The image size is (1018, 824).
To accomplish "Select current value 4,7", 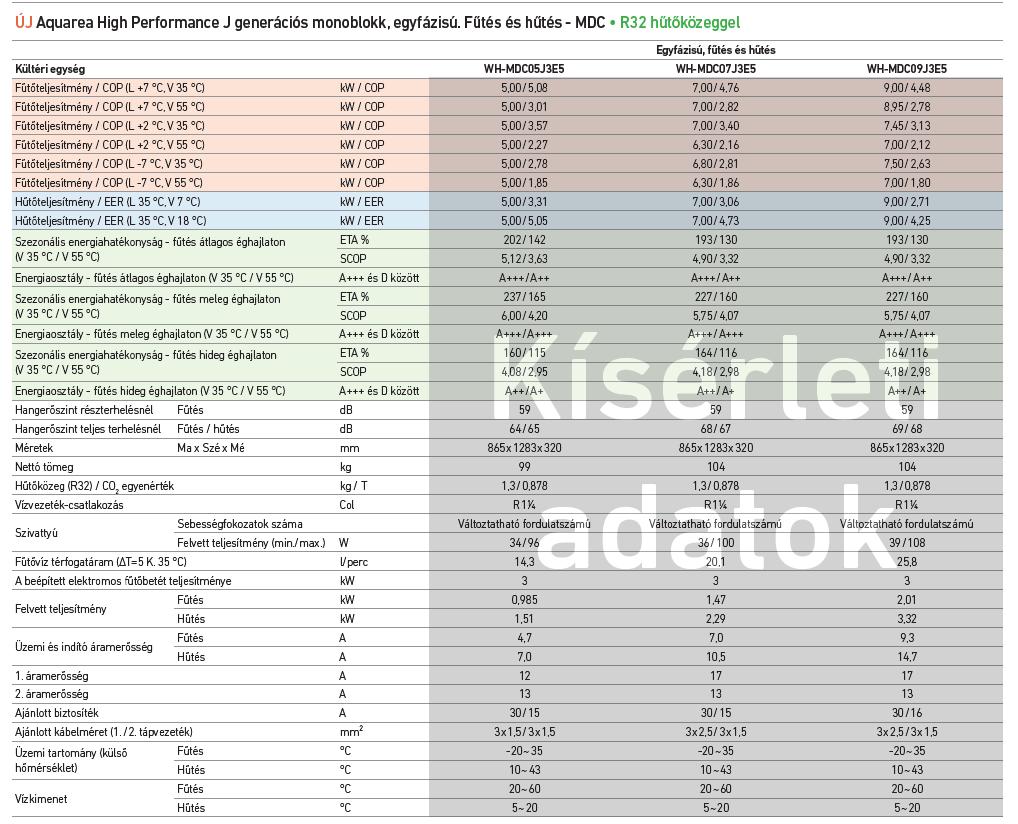I will [524, 638].
